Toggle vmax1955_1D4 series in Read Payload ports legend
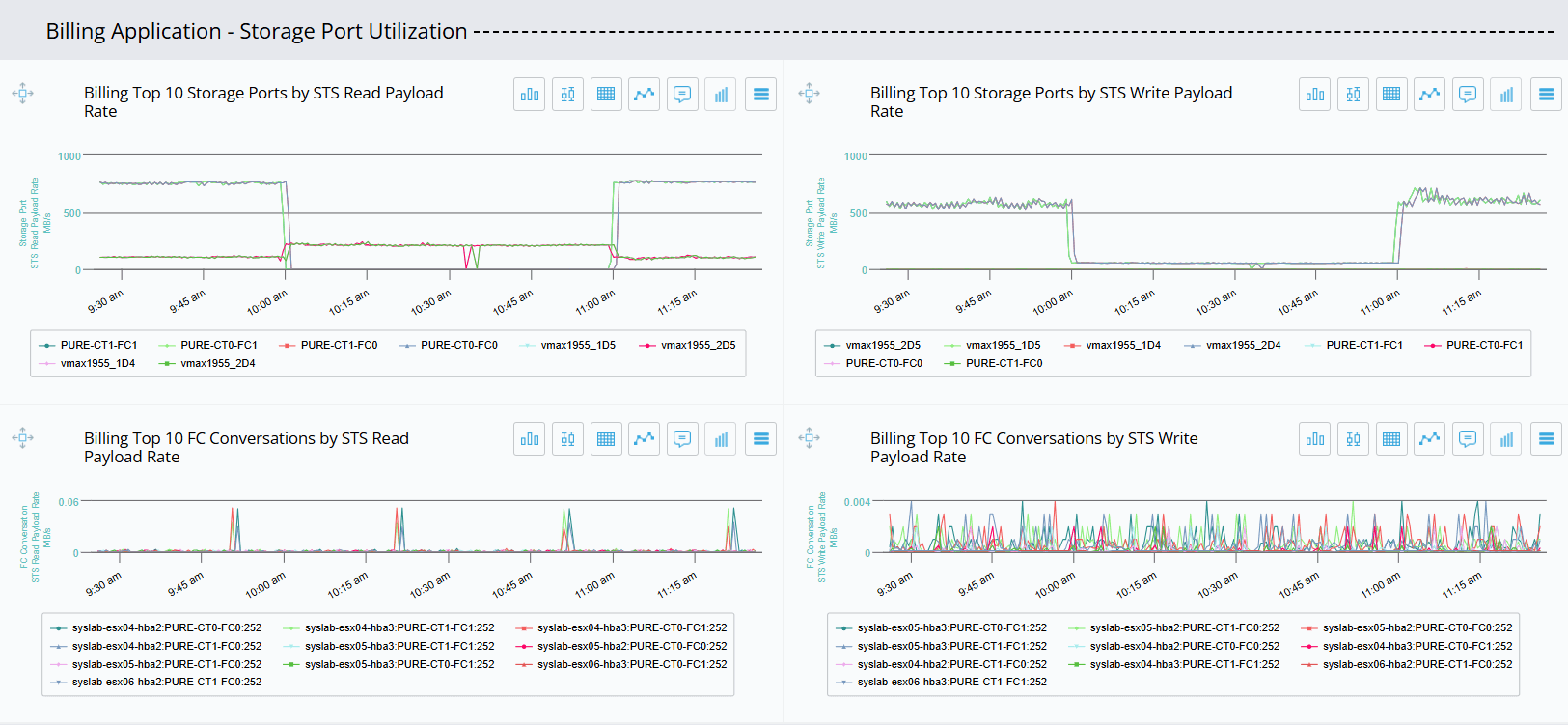The height and width of the screenshot is (725, 1568). pos(88,363)
